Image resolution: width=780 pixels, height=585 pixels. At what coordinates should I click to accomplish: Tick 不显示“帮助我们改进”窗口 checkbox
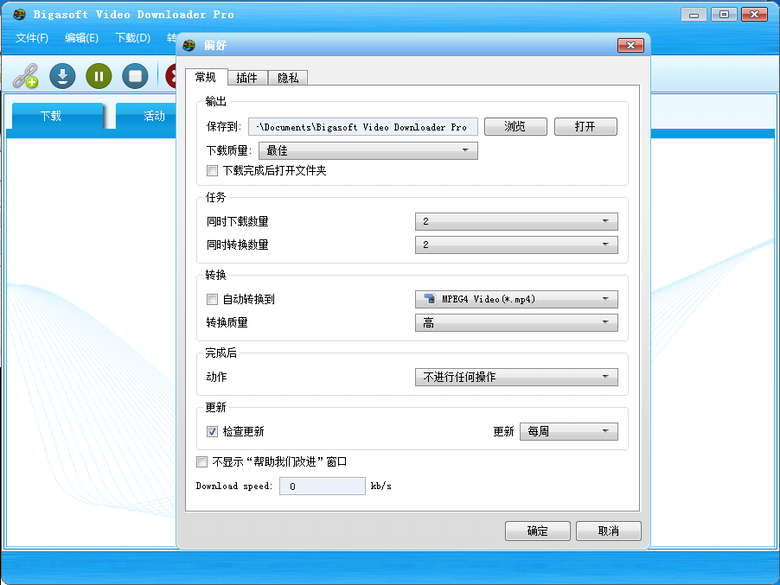tap(203, 462)
